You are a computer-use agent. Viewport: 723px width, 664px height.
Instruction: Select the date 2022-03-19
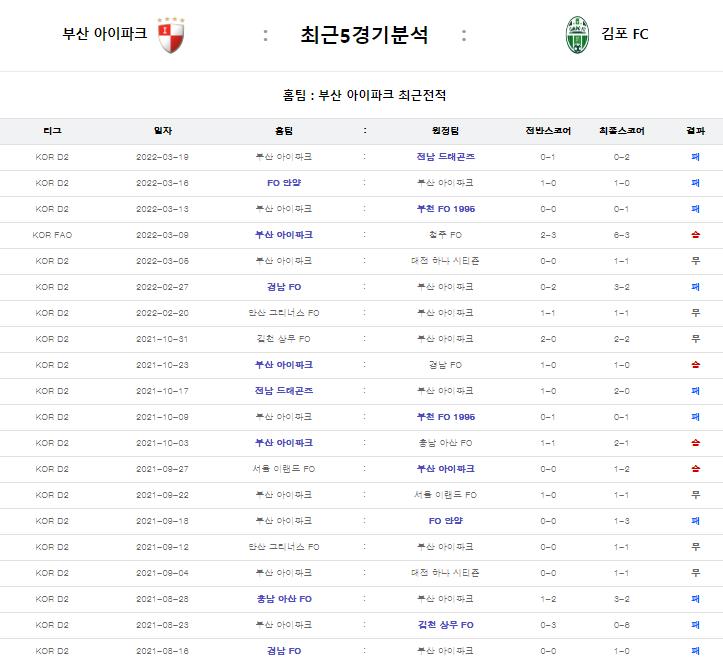click(x=162, y=157)
